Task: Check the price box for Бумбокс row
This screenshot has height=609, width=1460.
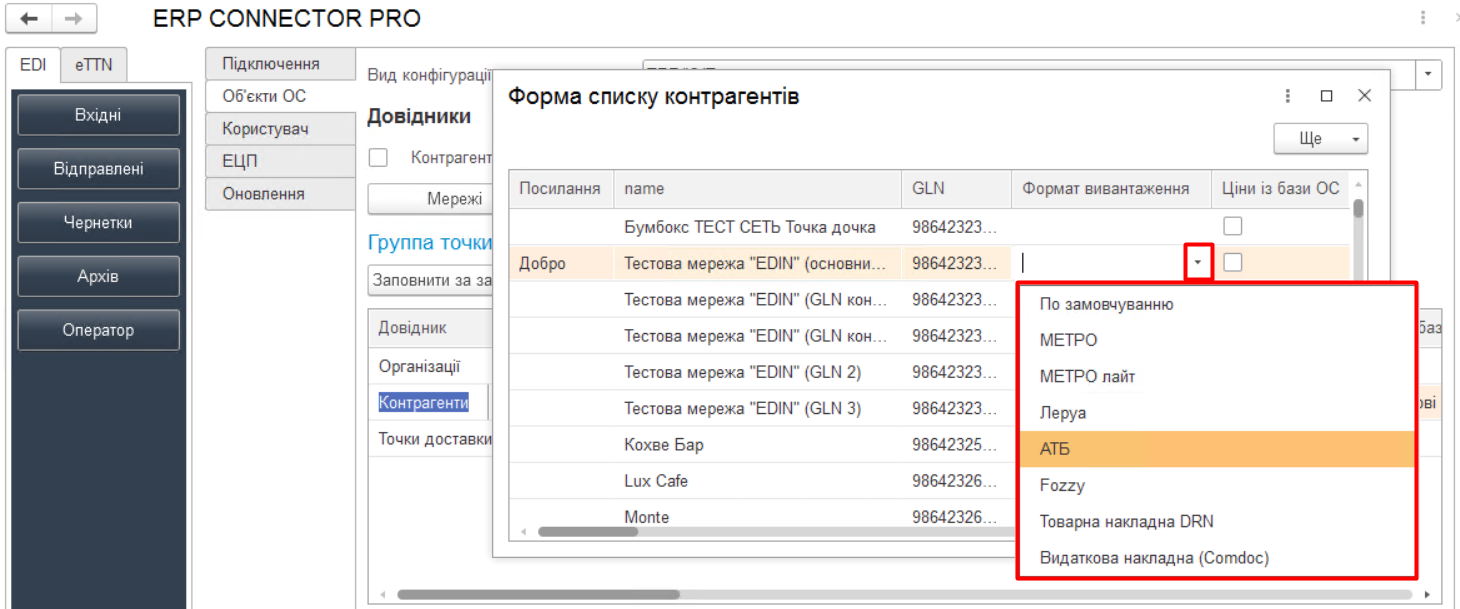Action: pyautogui.click(x=1233, y=226)
